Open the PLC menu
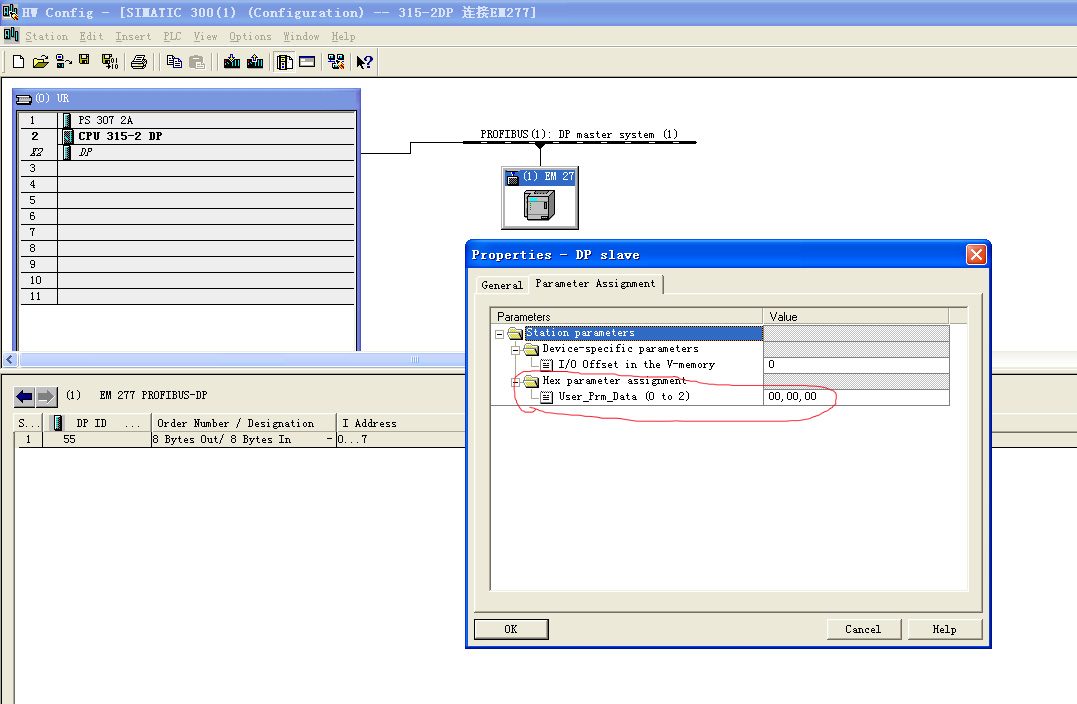Viewport: 1077px width, 704px height. [x=172, y=36]
